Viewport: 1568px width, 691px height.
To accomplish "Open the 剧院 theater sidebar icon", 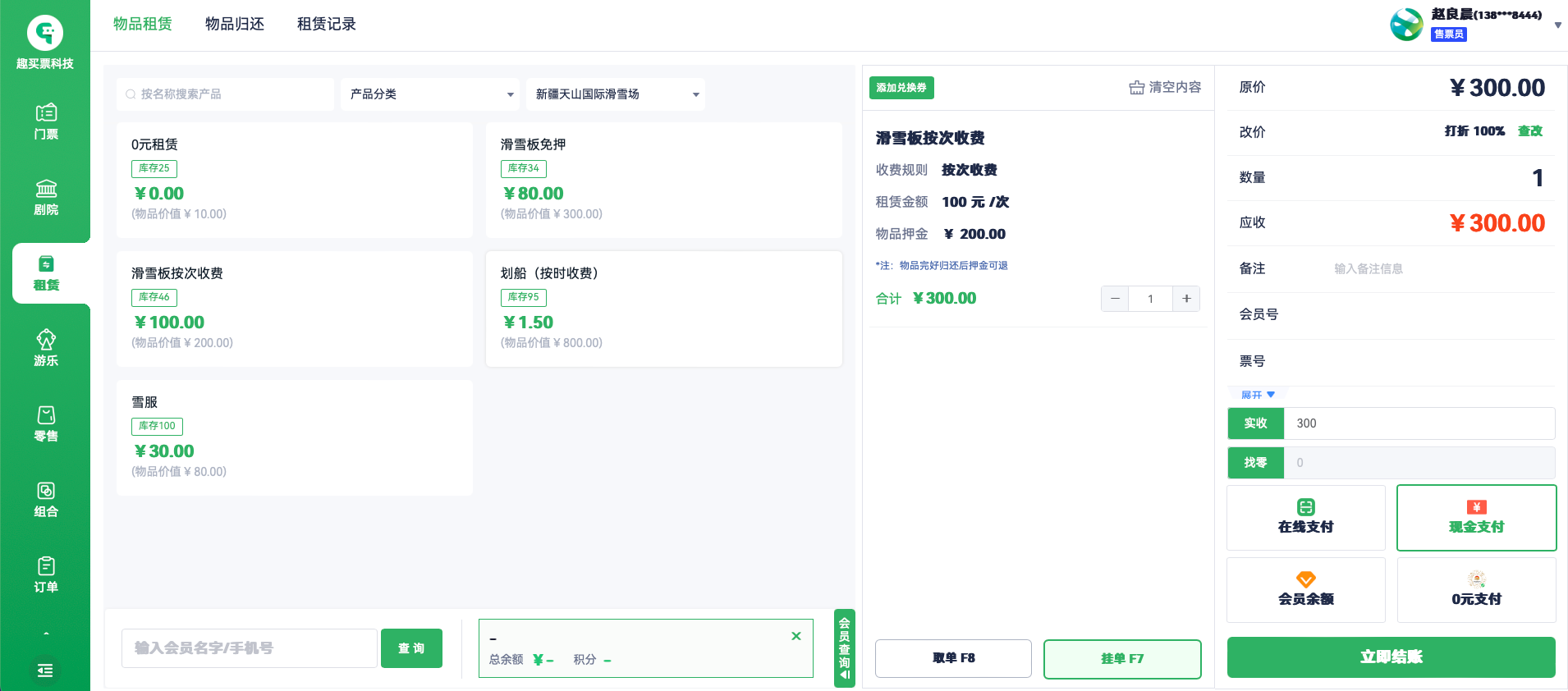I will [x=46, y=197].
